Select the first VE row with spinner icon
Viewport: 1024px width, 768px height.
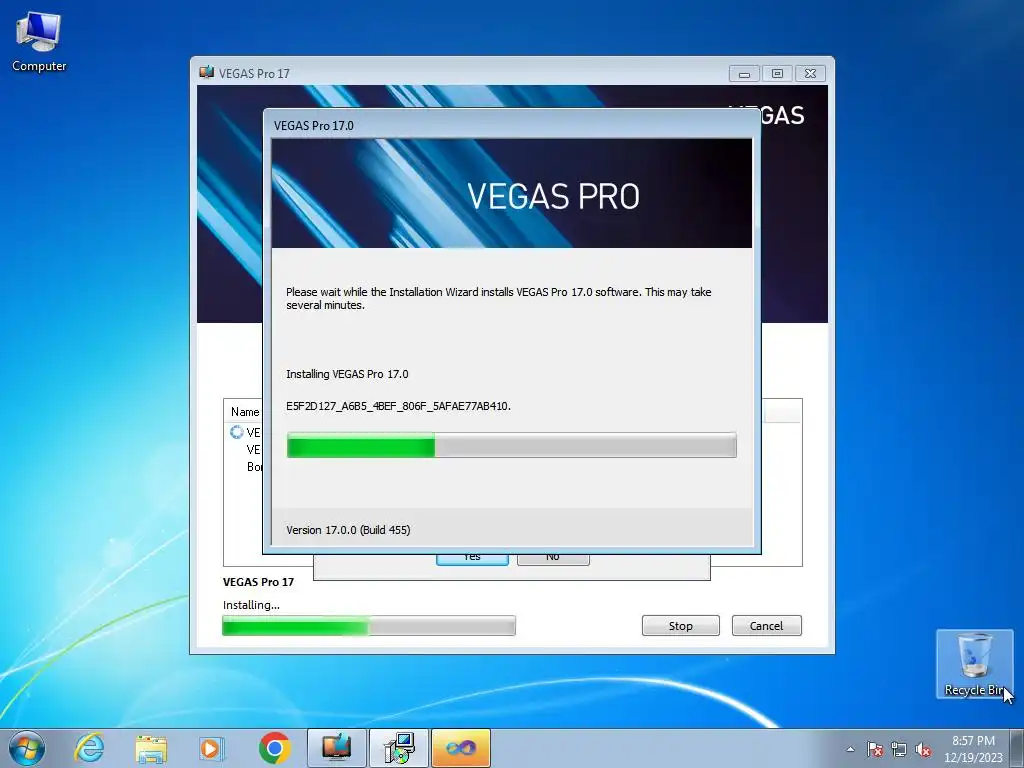point(246,432)
